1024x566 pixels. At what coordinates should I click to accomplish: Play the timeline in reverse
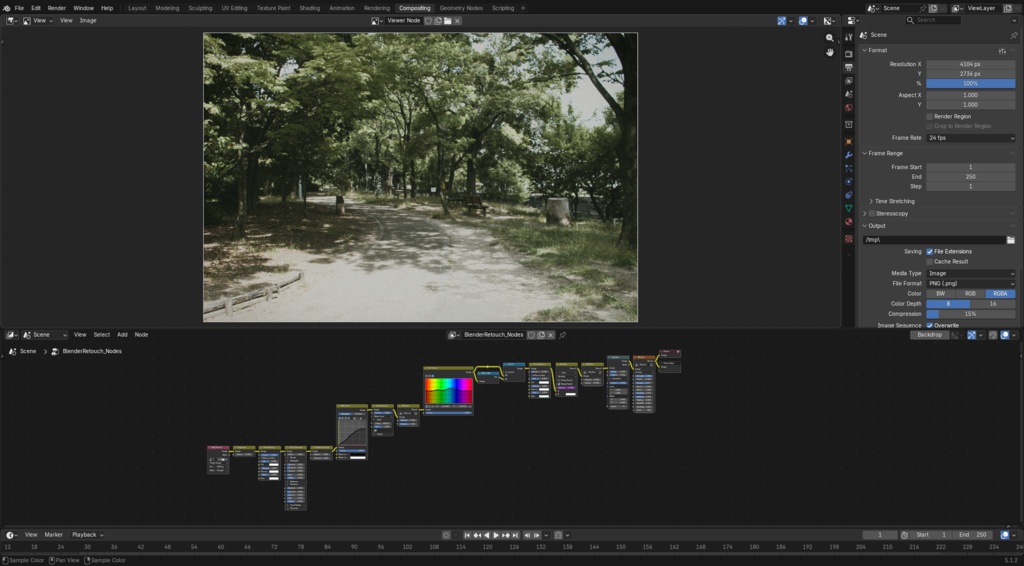487,535
